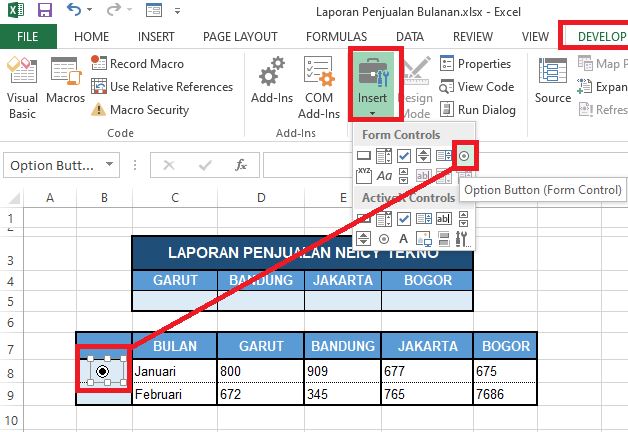The height and width of the screenshot is (432, 628).
Task: Toggle Design Mode
Action: pos(416,88)
